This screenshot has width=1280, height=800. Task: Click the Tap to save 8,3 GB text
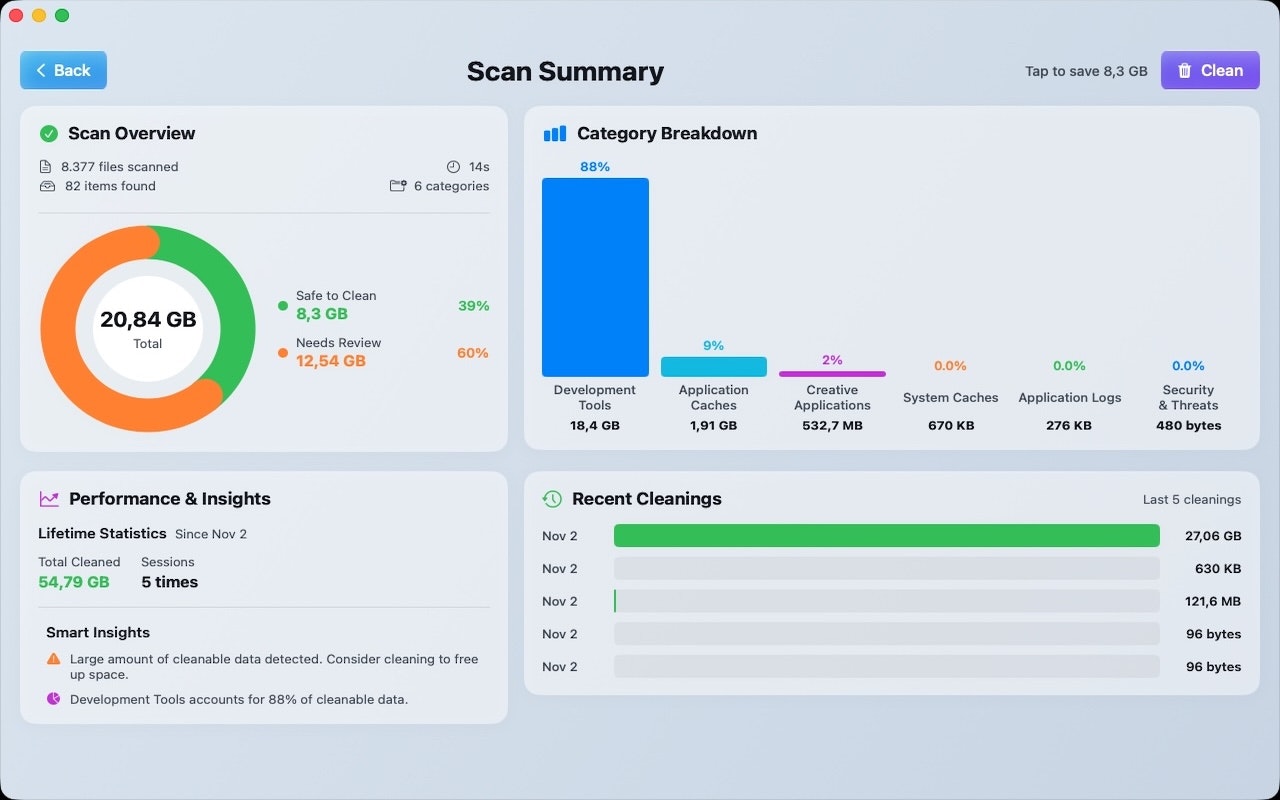(1086, 70)
